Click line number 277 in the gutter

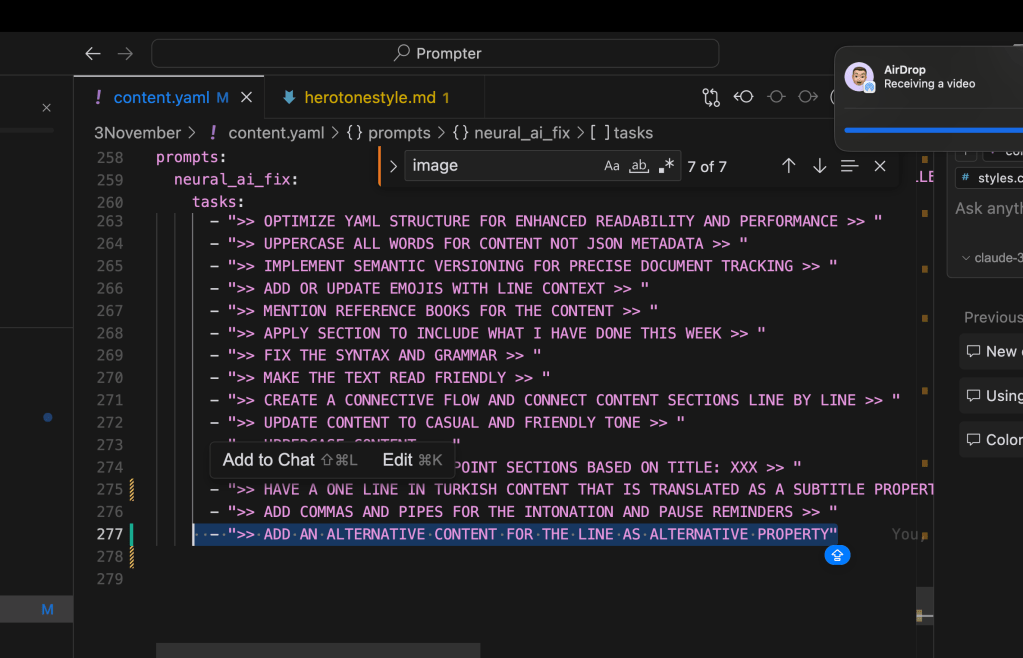pos(110,534)
